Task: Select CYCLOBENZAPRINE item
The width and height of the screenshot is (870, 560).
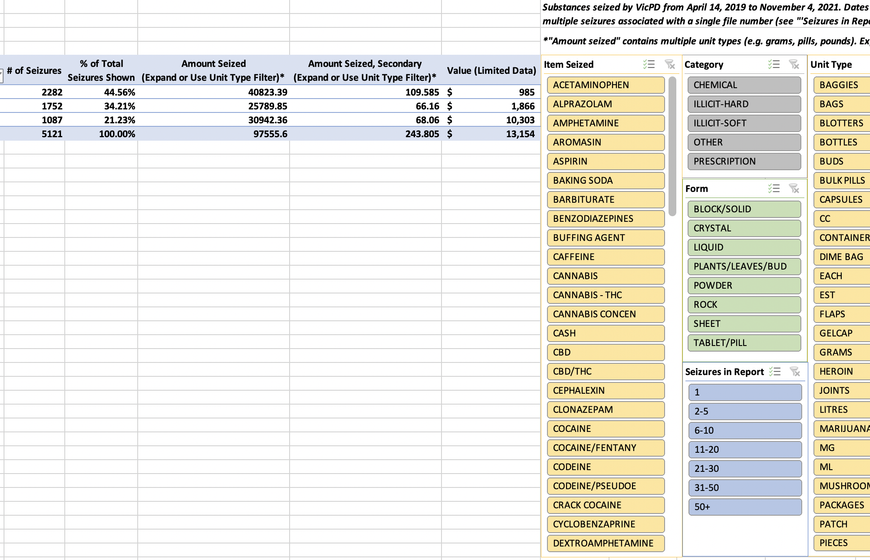Action: [605, 524]
